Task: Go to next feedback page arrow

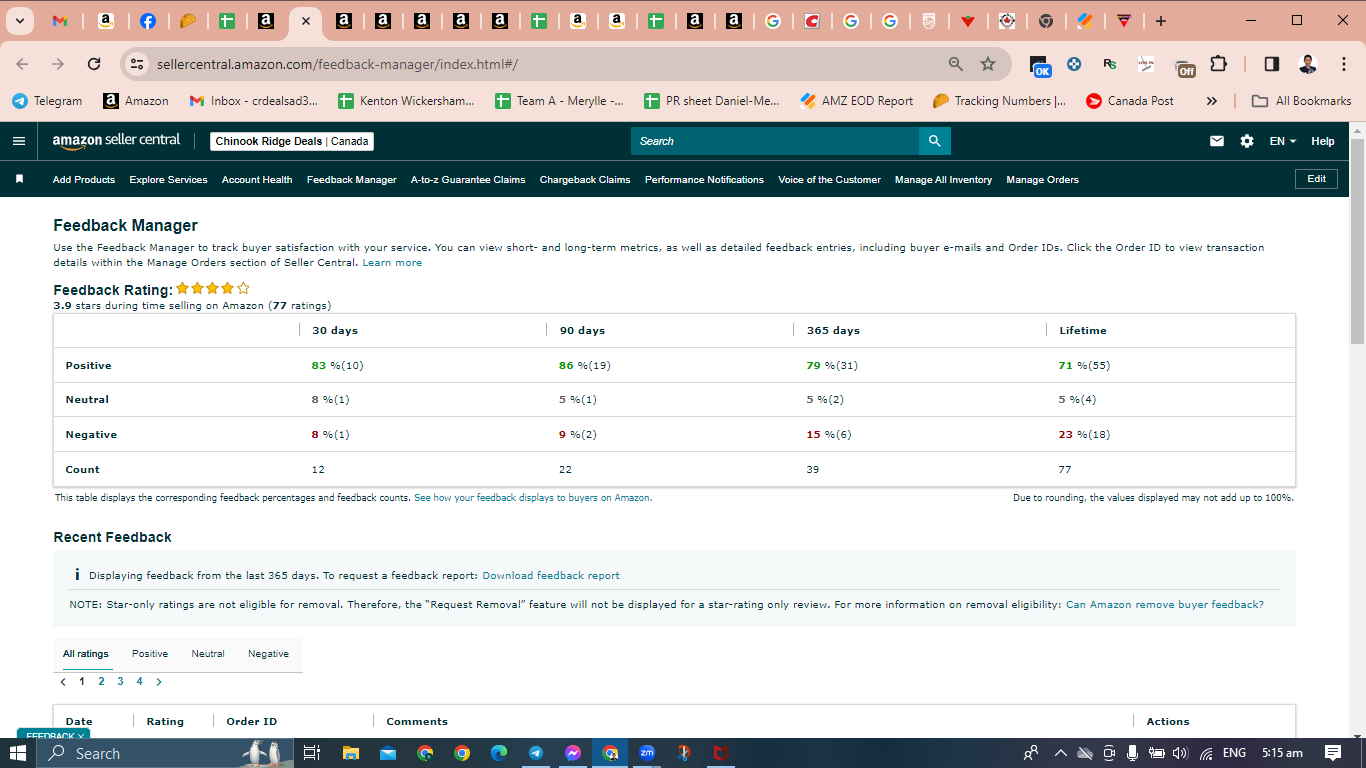Action: [x=159, y=682]
